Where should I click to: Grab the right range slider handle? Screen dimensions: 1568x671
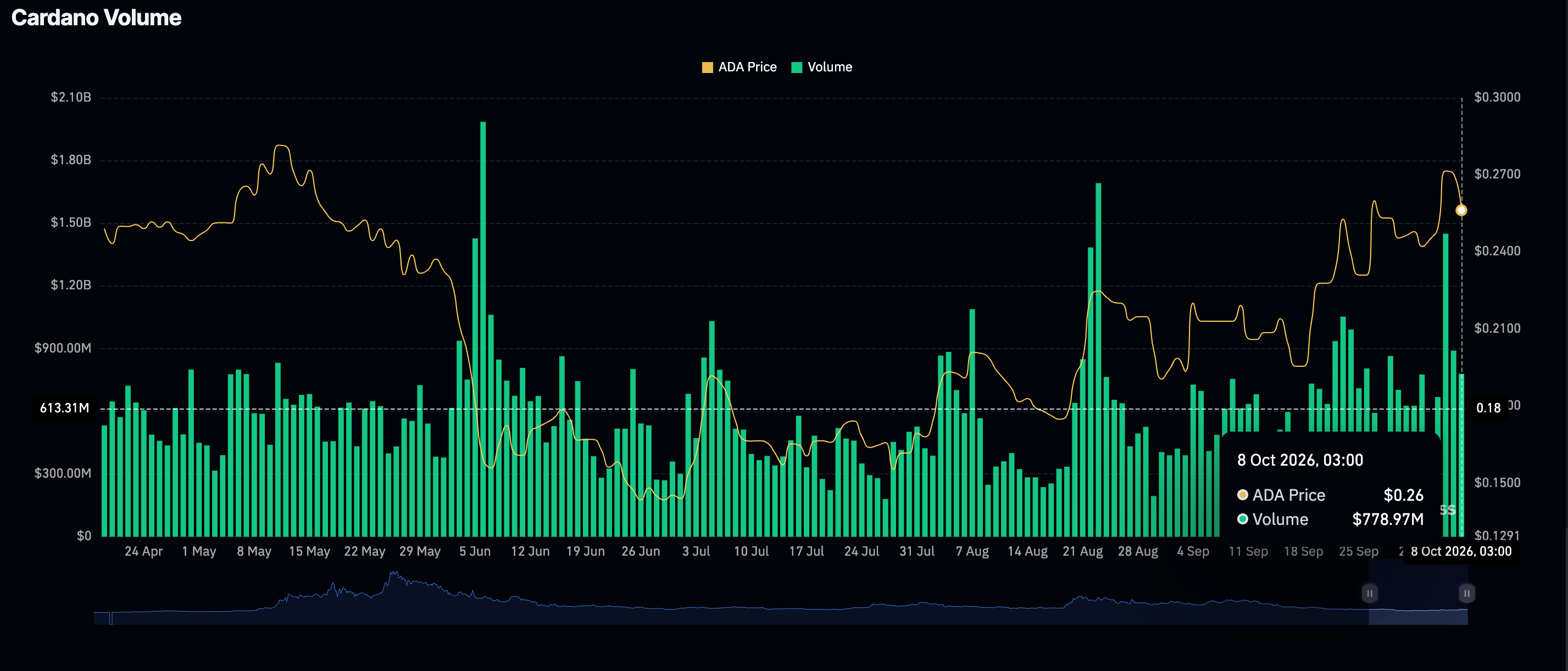pos(1466,593)
